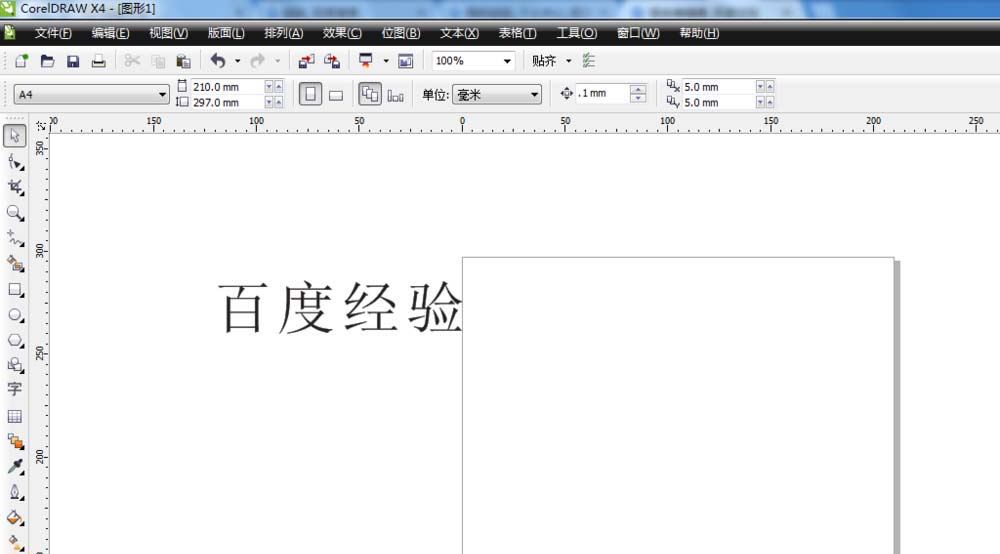Viewport: 1000px width, 554px height.
Task: Set page to landscape orientation
Action: tap(336, 95)
